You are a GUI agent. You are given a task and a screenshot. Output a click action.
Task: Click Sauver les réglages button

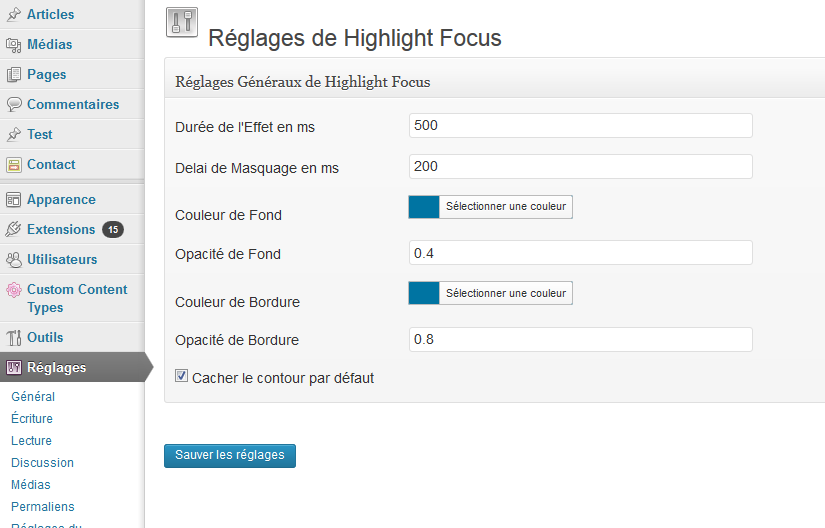[230, 455]
